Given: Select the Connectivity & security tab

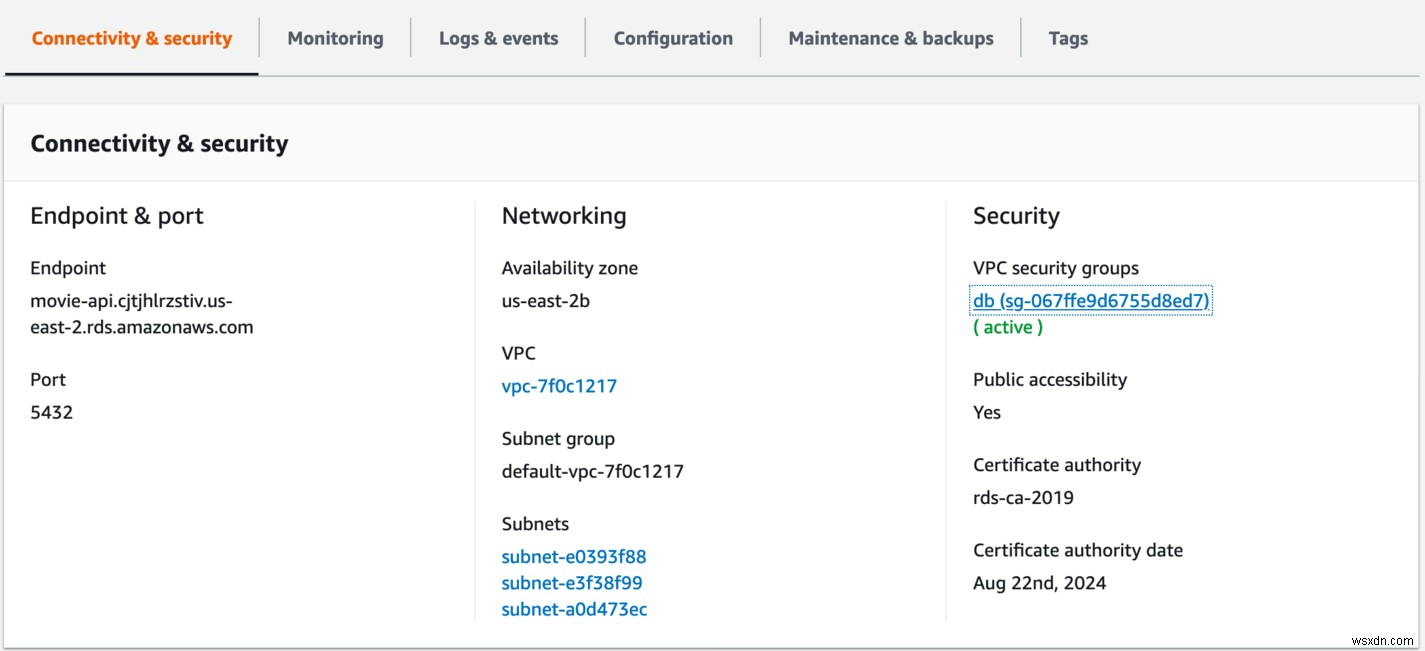Looking at the screenshot, I should (131, 38).
